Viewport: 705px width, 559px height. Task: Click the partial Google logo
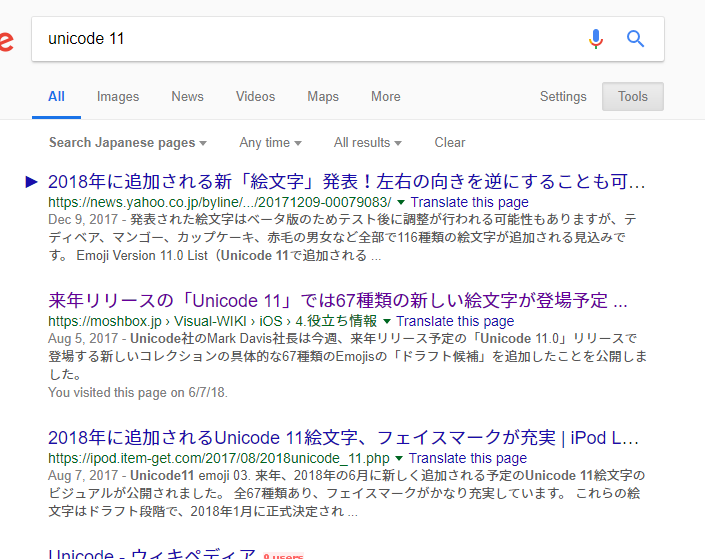point(6,40)
